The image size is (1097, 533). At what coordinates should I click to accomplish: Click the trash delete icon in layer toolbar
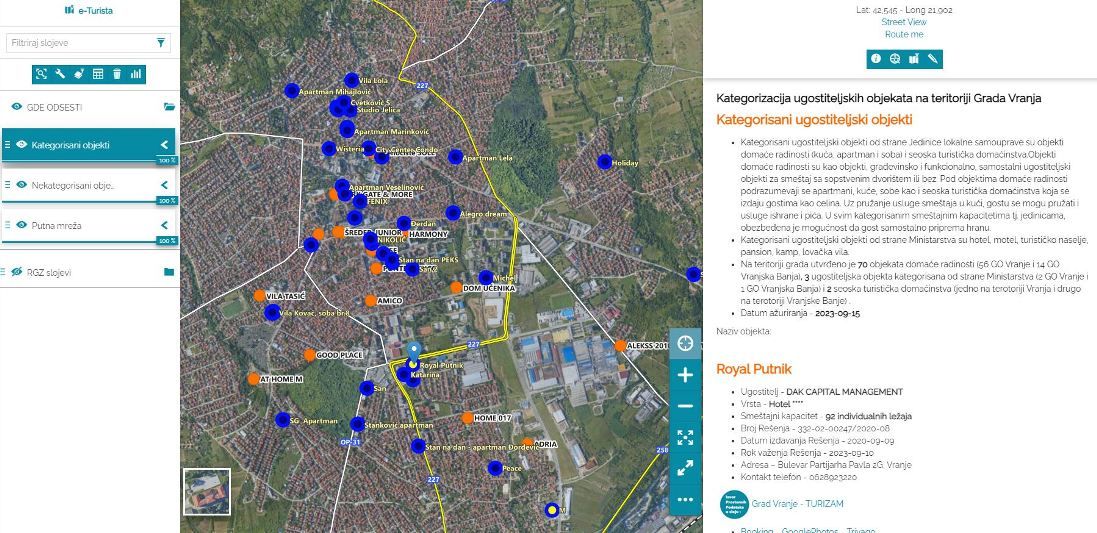117,74
